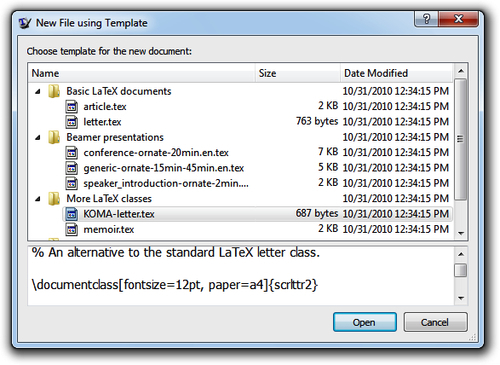Collapse the Beamer presentations tree node
Screen dimensions: 500x365
tap(38, 138)
